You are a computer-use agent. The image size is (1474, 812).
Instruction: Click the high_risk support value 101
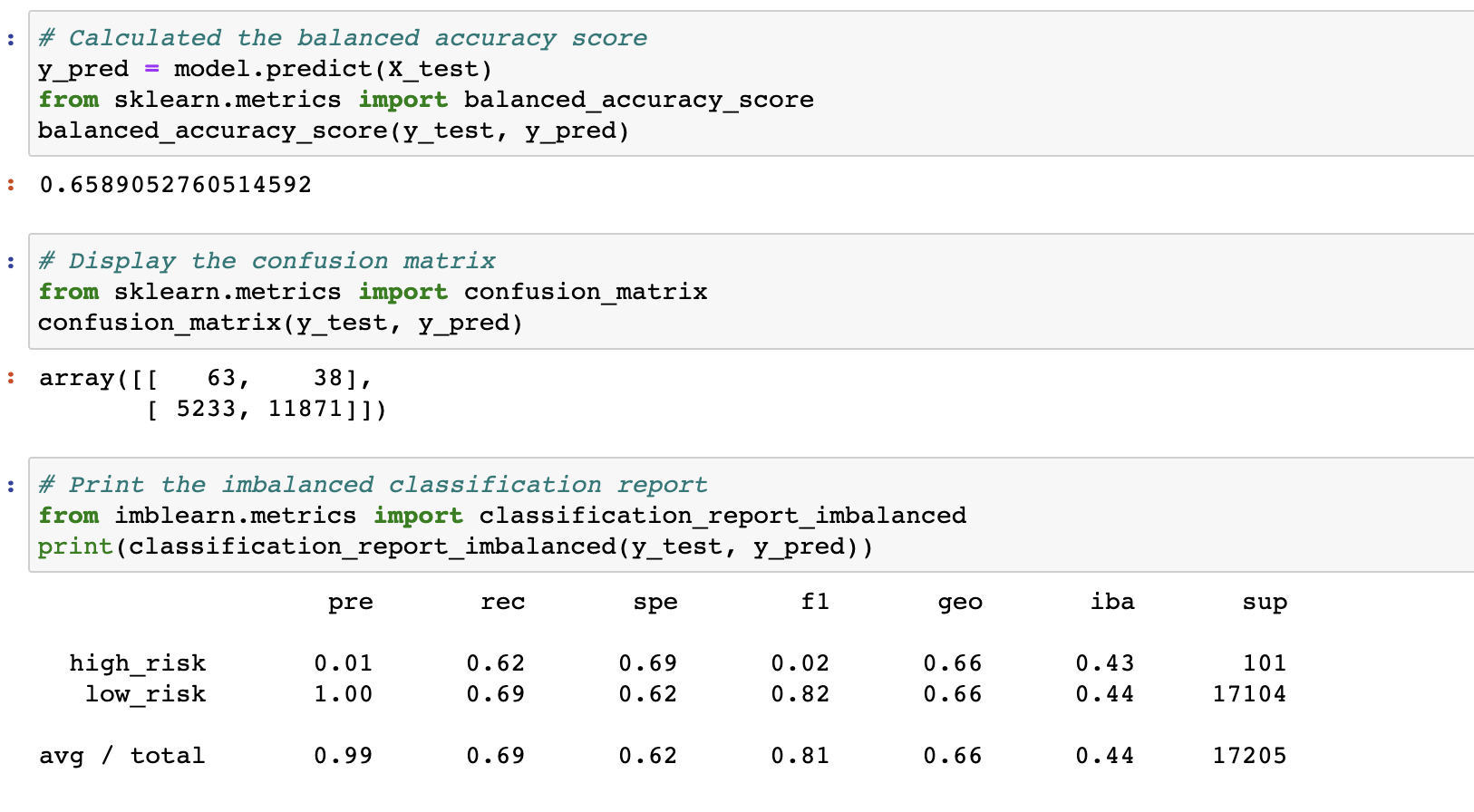[x=1265, y=663]
